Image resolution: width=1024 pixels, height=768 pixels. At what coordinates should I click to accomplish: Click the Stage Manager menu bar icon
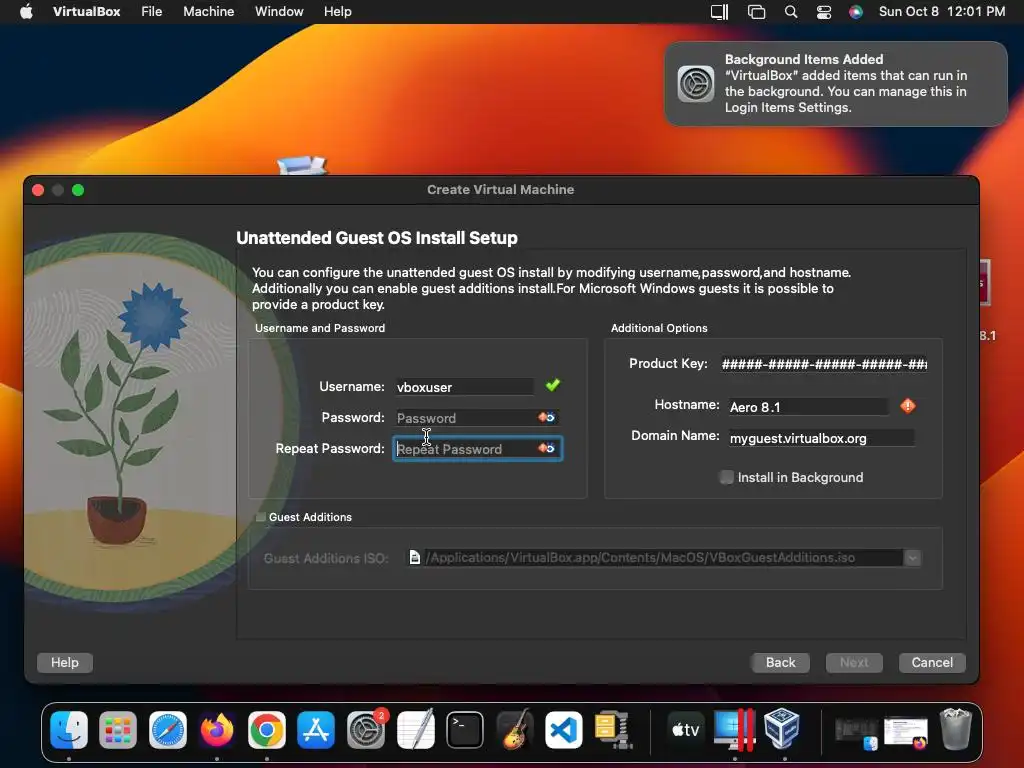tap(719, 12)
